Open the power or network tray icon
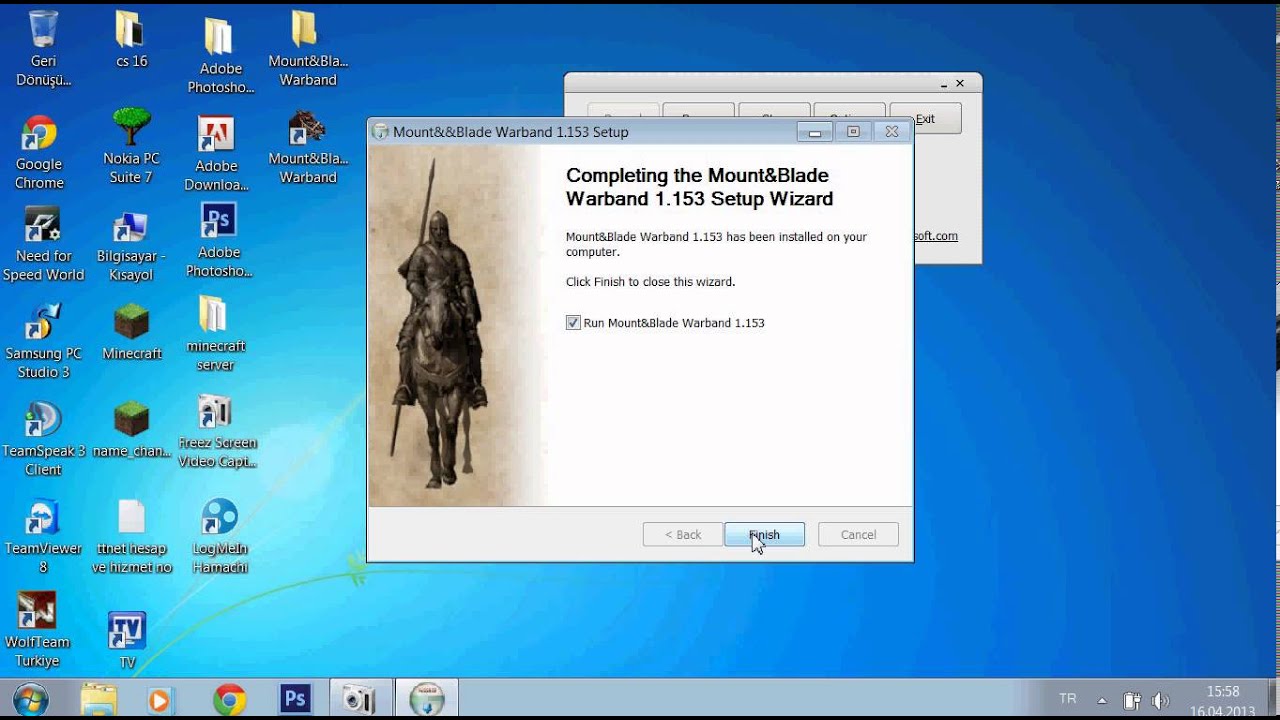This screenshot has height=720, width=1280. point(1132,700)
